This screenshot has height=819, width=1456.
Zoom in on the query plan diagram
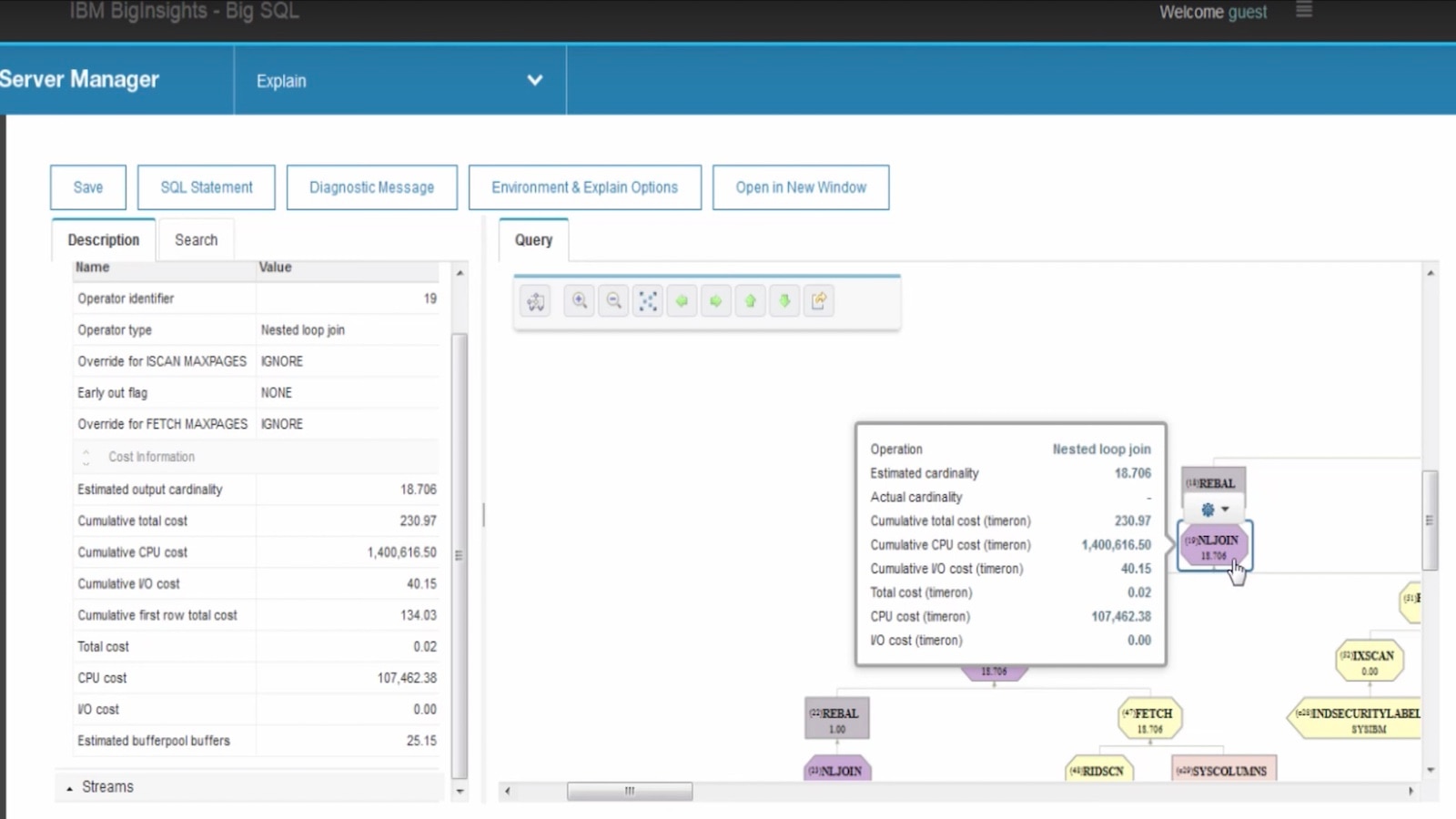coord(579,300)
